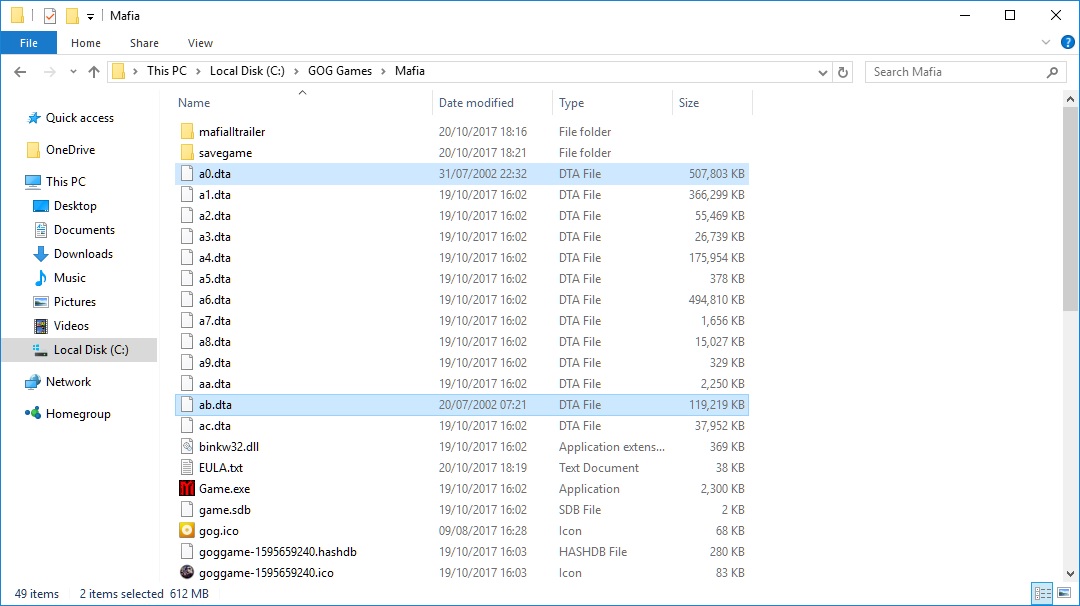The height and width of the screenshot is (606, 1080).
Task: Expand chevron after Local Disk (C:) in path
Action: (x=296, y=71)
